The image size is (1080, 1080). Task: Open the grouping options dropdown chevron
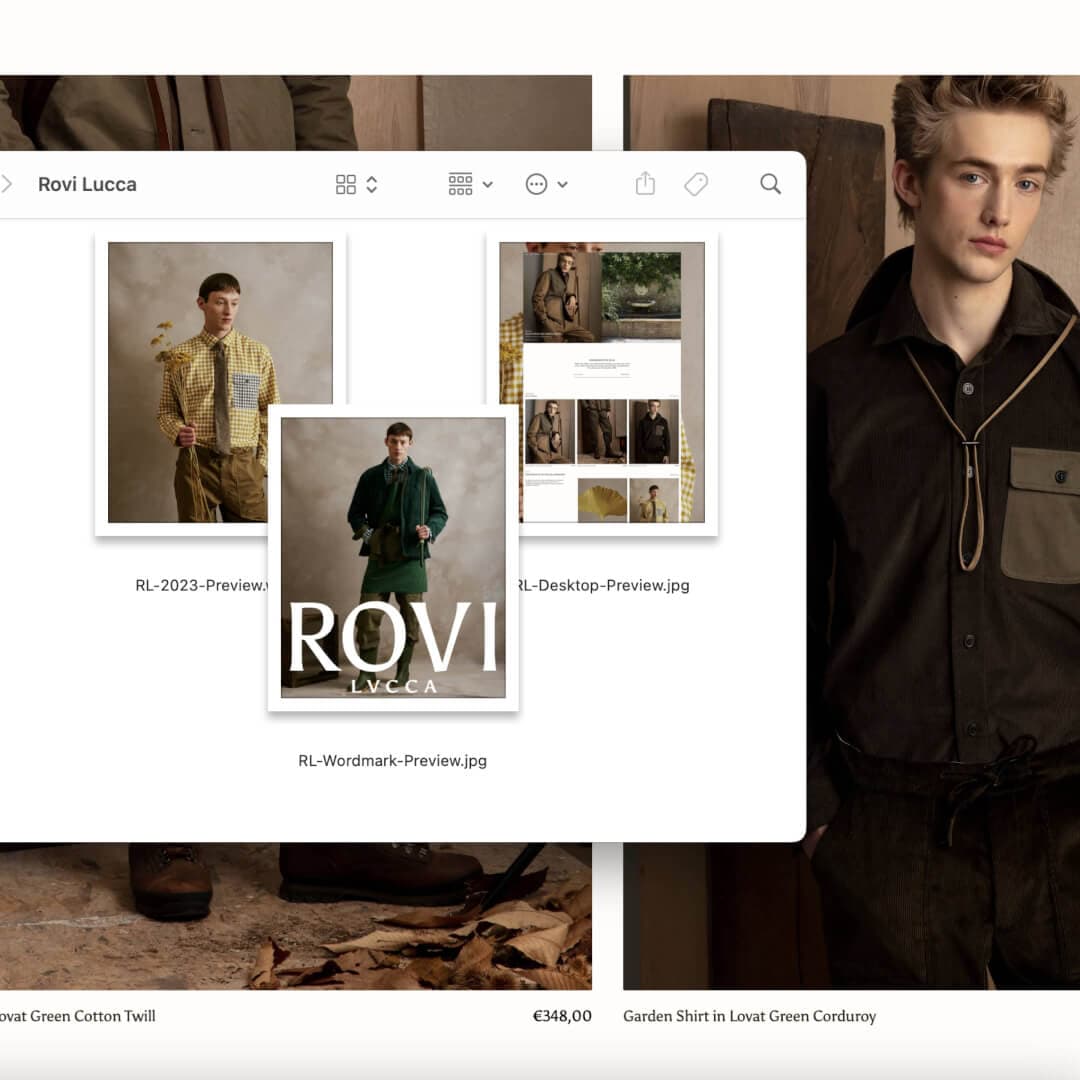coord(487,184)
